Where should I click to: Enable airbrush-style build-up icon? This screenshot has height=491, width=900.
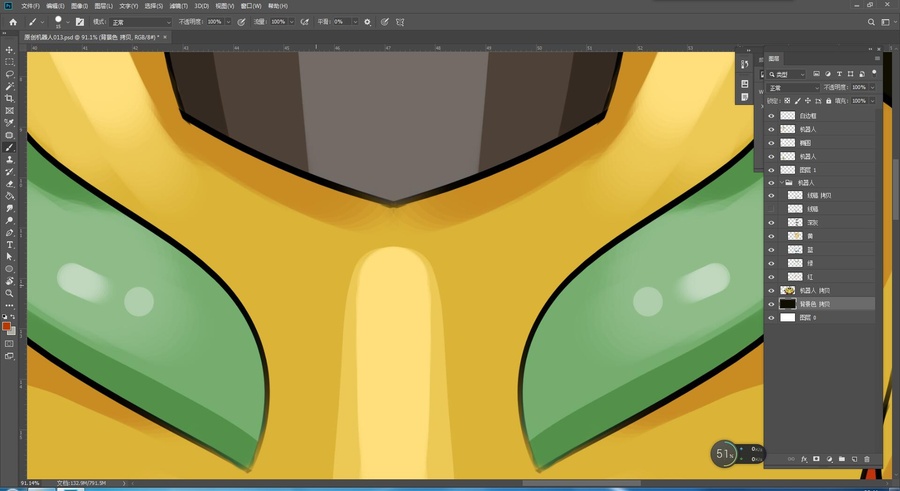pos(304,22)
